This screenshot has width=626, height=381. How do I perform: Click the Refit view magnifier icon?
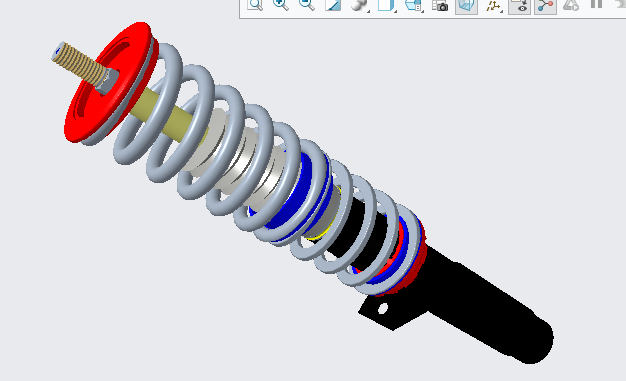pos(255,5)
